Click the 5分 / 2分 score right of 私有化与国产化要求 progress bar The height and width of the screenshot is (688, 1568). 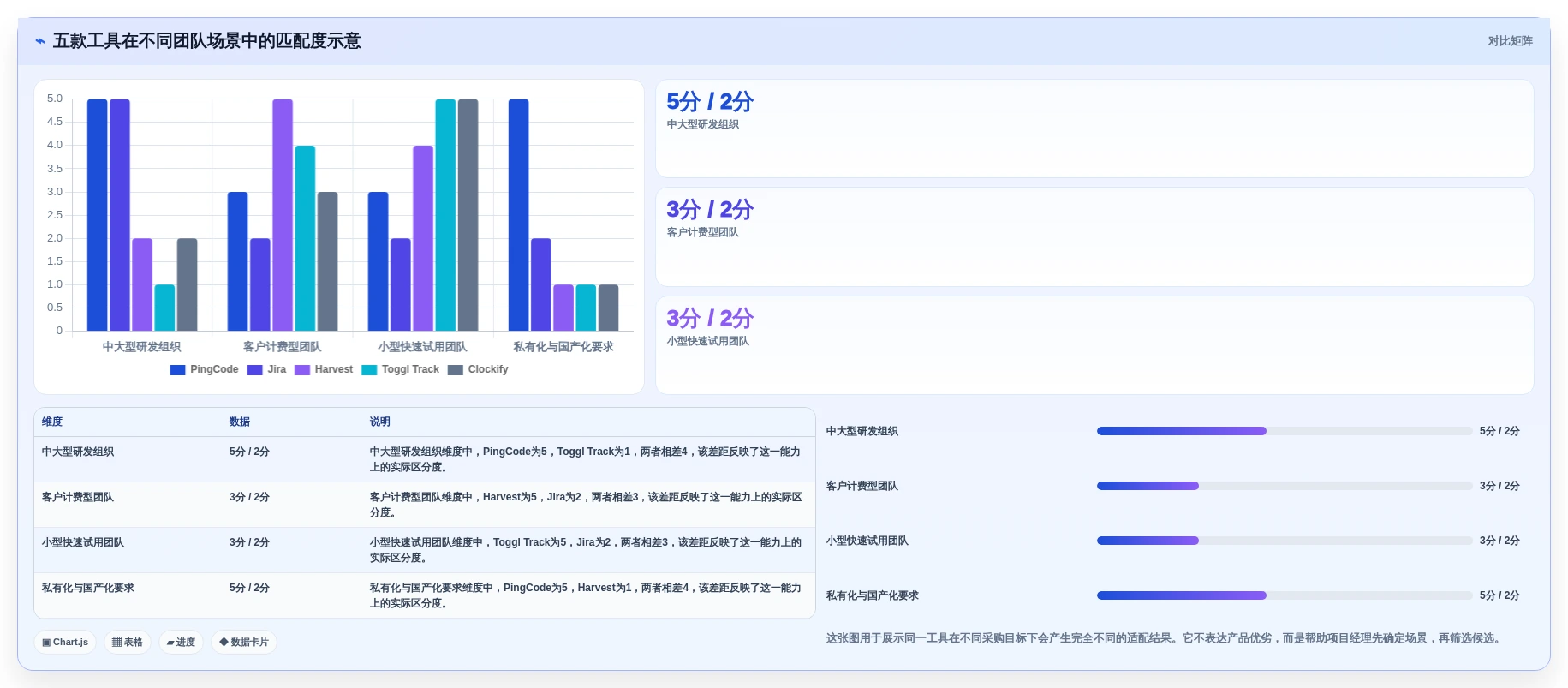coord(1499,595)
